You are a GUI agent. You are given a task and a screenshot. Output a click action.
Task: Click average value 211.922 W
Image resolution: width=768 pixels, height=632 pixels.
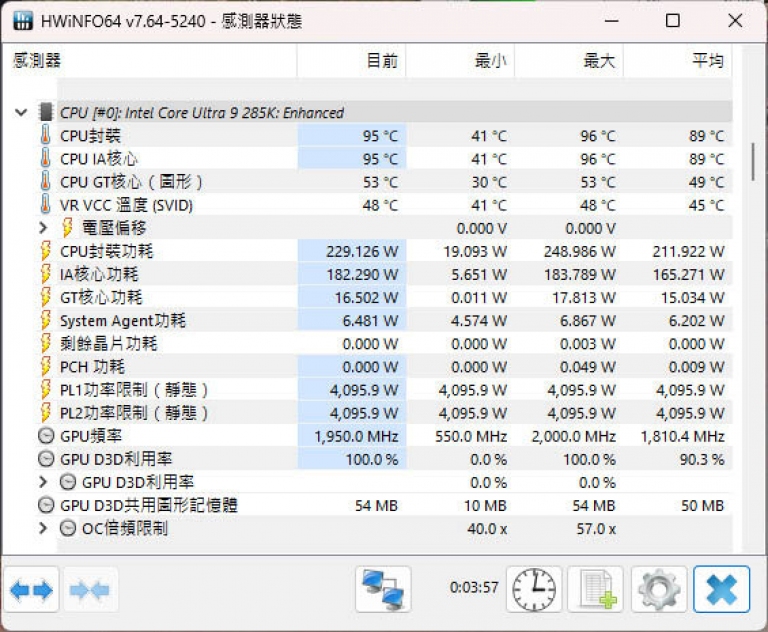pos(688,251)
